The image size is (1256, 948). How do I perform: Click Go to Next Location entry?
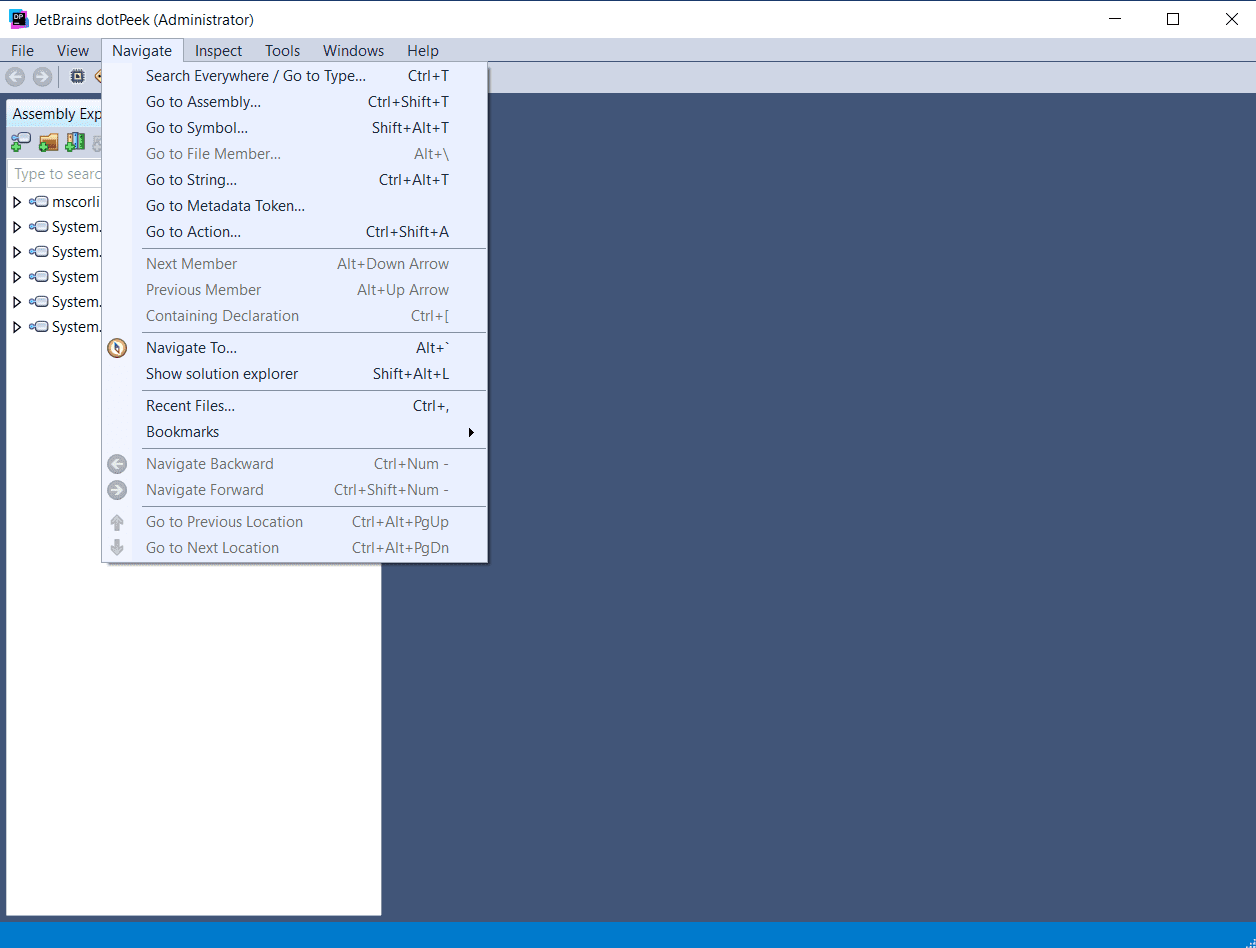(x=295, y=548)
